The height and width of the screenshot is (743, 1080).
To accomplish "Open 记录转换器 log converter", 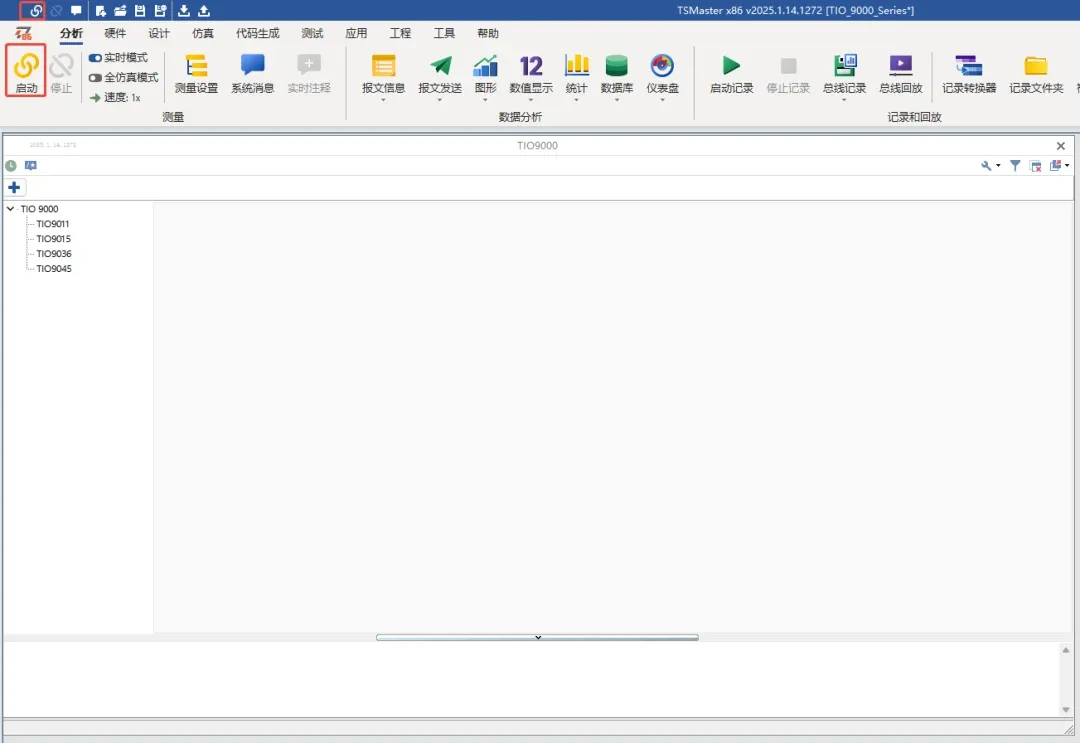I will [x=968, y=67].
